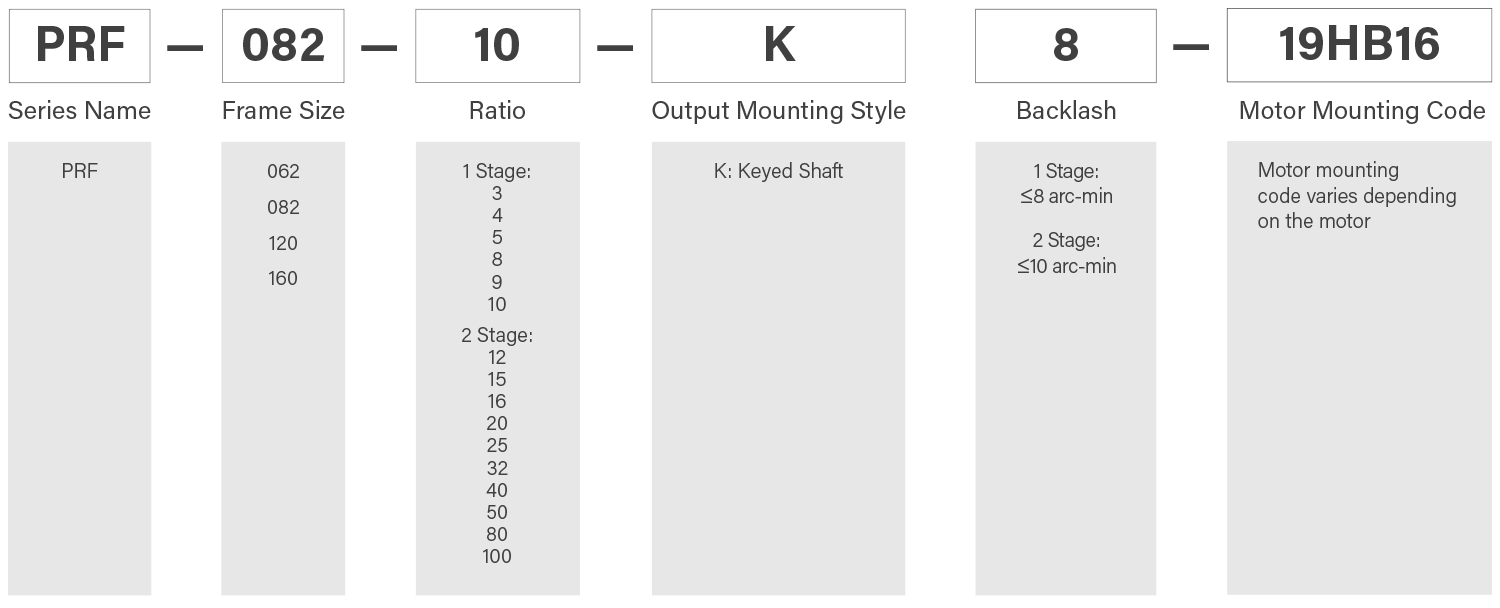Click the PRF series name box
Viewport: 1500px width, 608px height.
(x=79, y=46)
